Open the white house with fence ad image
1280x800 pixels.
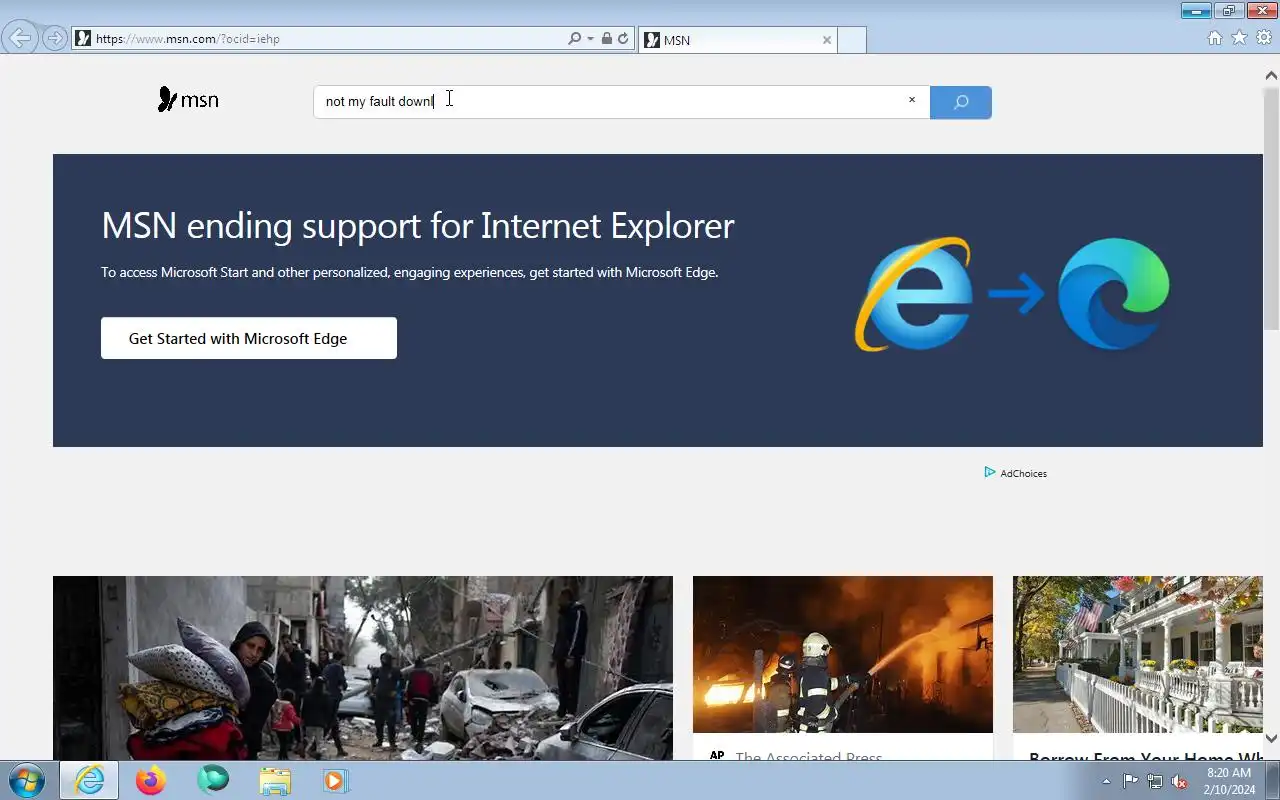pyautogui.click(x=1138, y=654)
